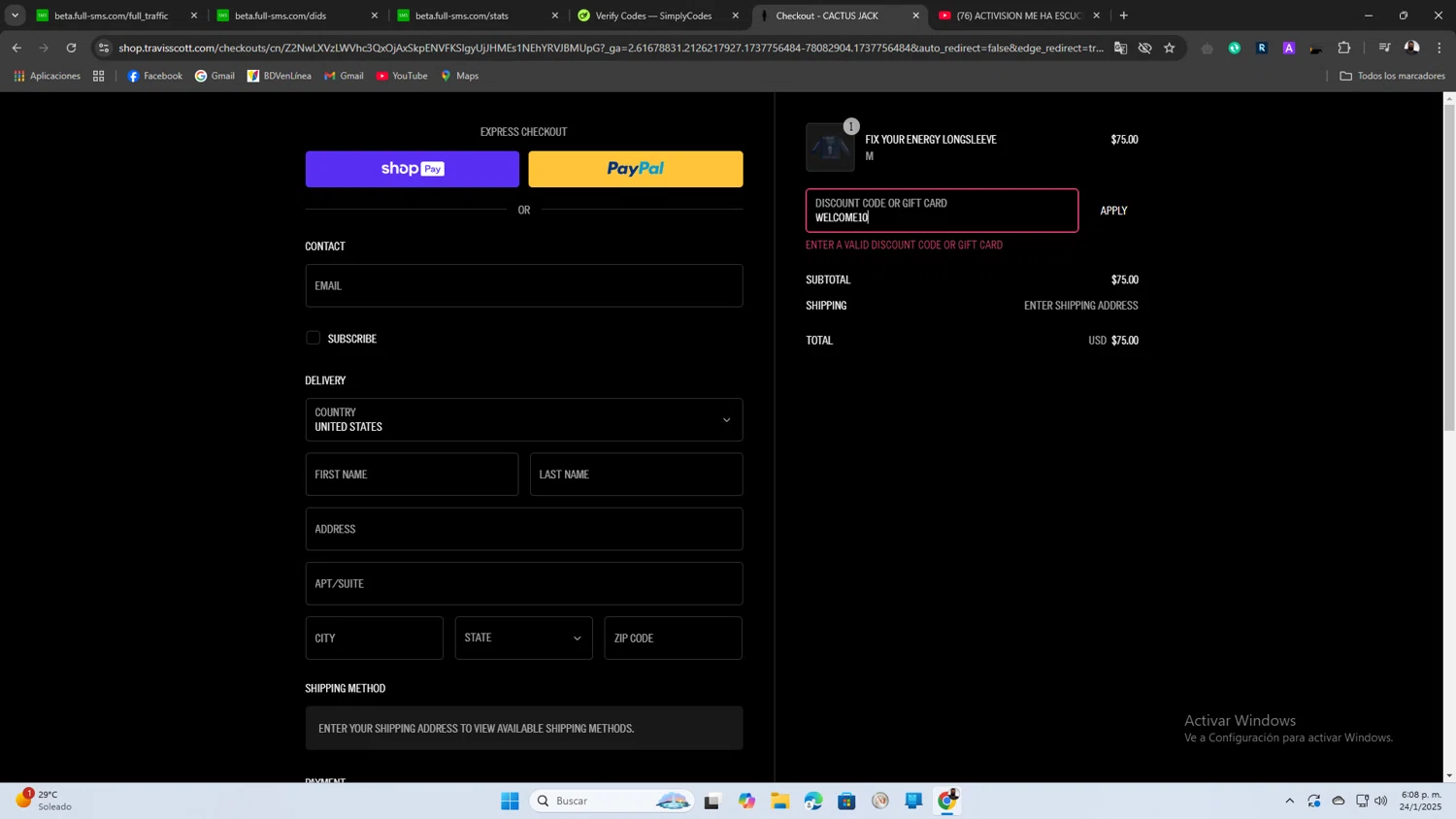Open File Explorer from the taskbar
1456x819 pixels.
[780, 801]
